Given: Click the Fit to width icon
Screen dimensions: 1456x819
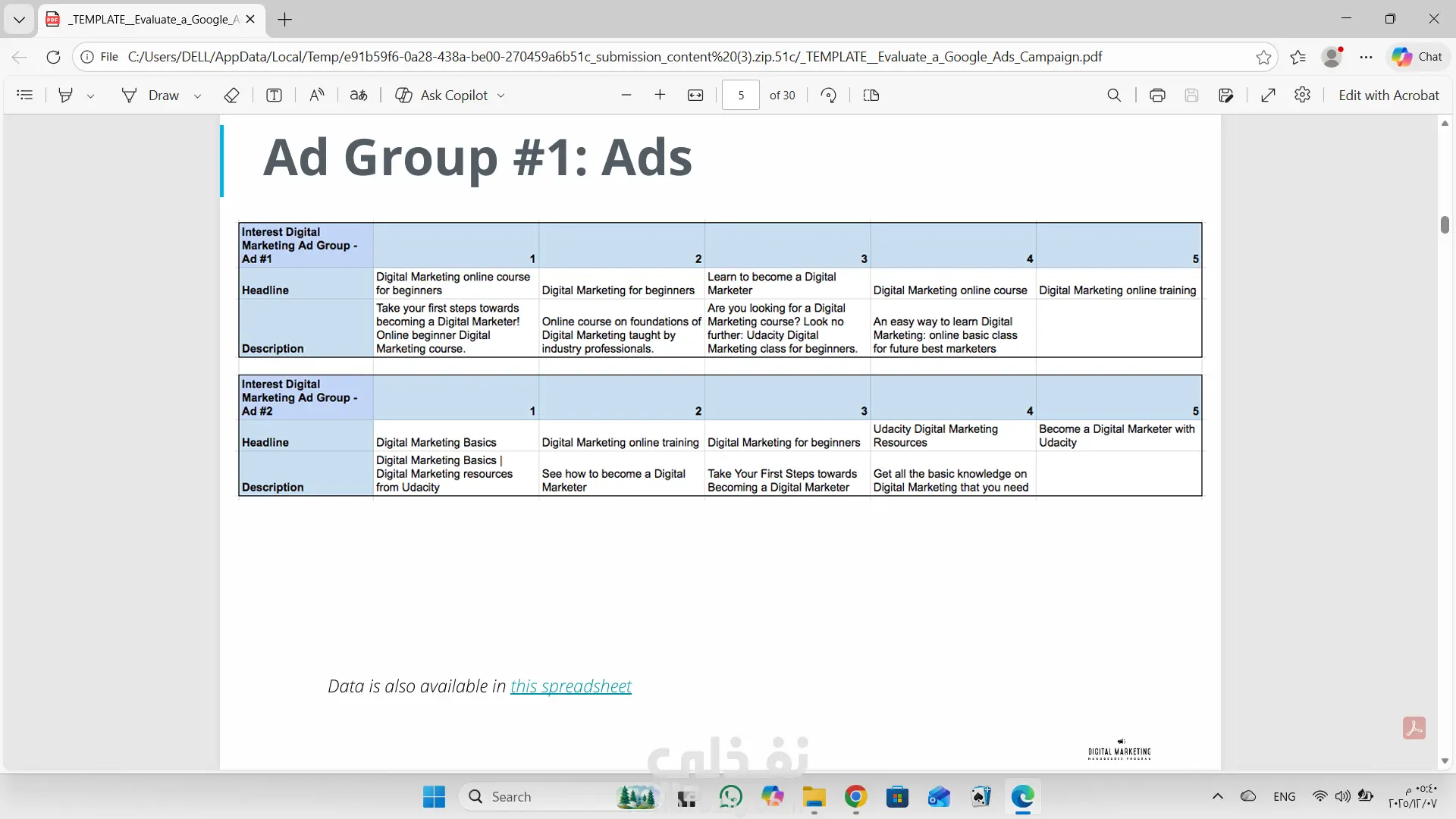Looking at the screenshot, I should click(x=695, y=96).
